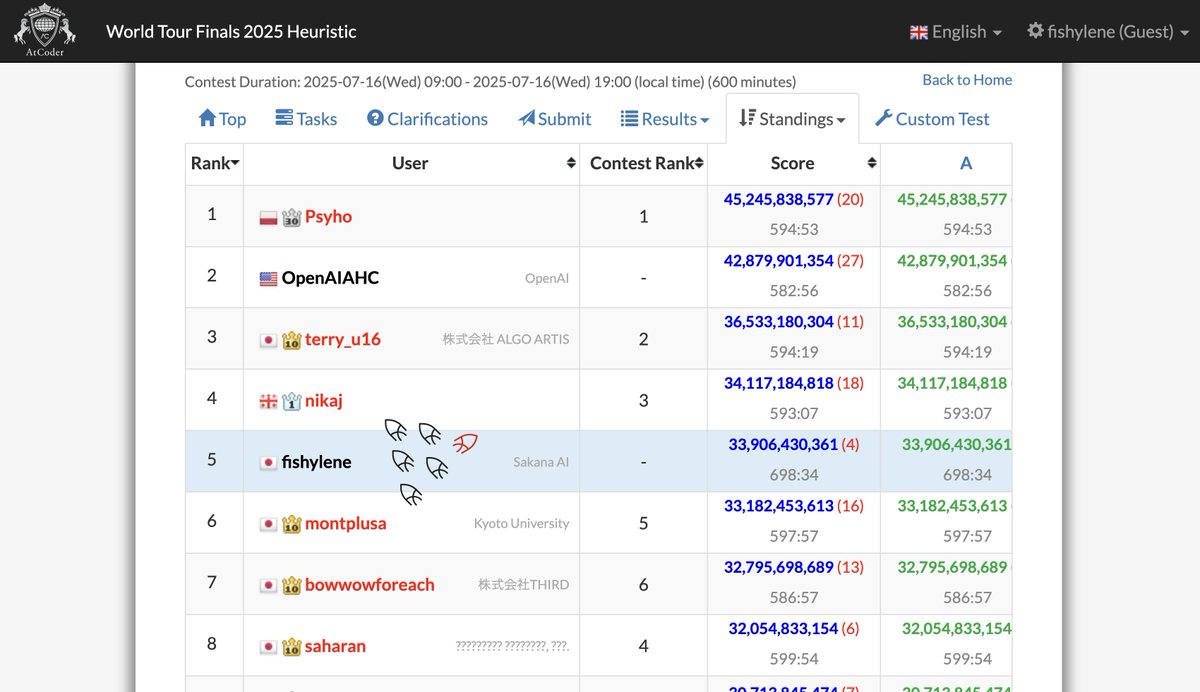Click the Japan flag beside saharan
This screenshot has width=1200, height=692.
[x=268, y=647]
